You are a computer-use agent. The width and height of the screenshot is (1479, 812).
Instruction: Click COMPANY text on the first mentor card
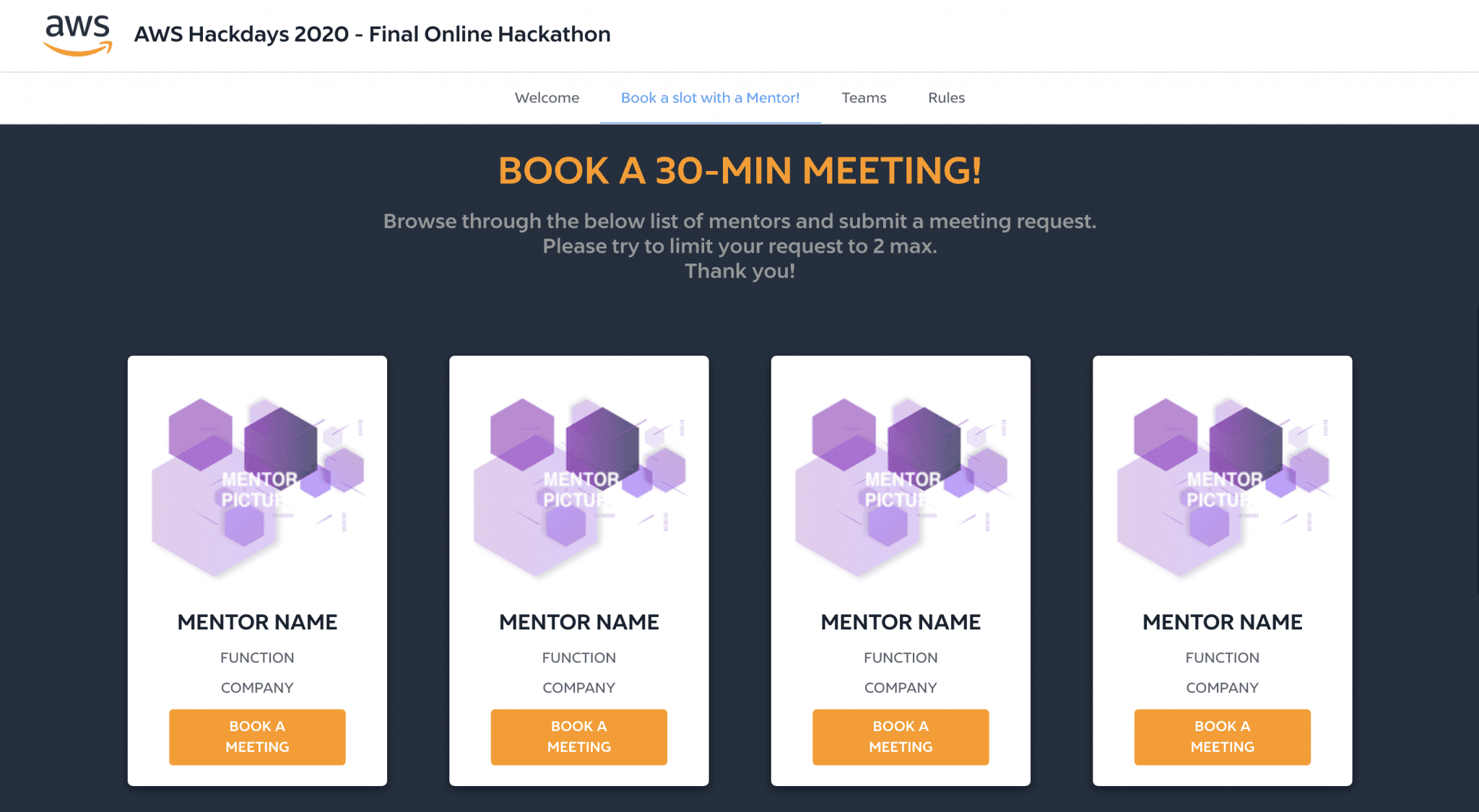pos(257,687)
